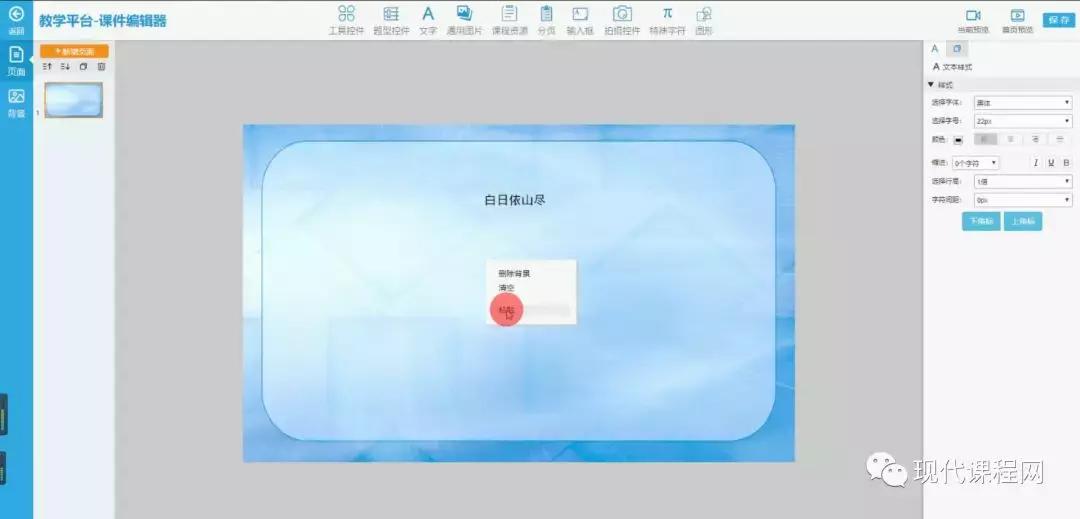1080x519 pixels.
Task: Switch to the A text properties tab
Action: point(935,49)
